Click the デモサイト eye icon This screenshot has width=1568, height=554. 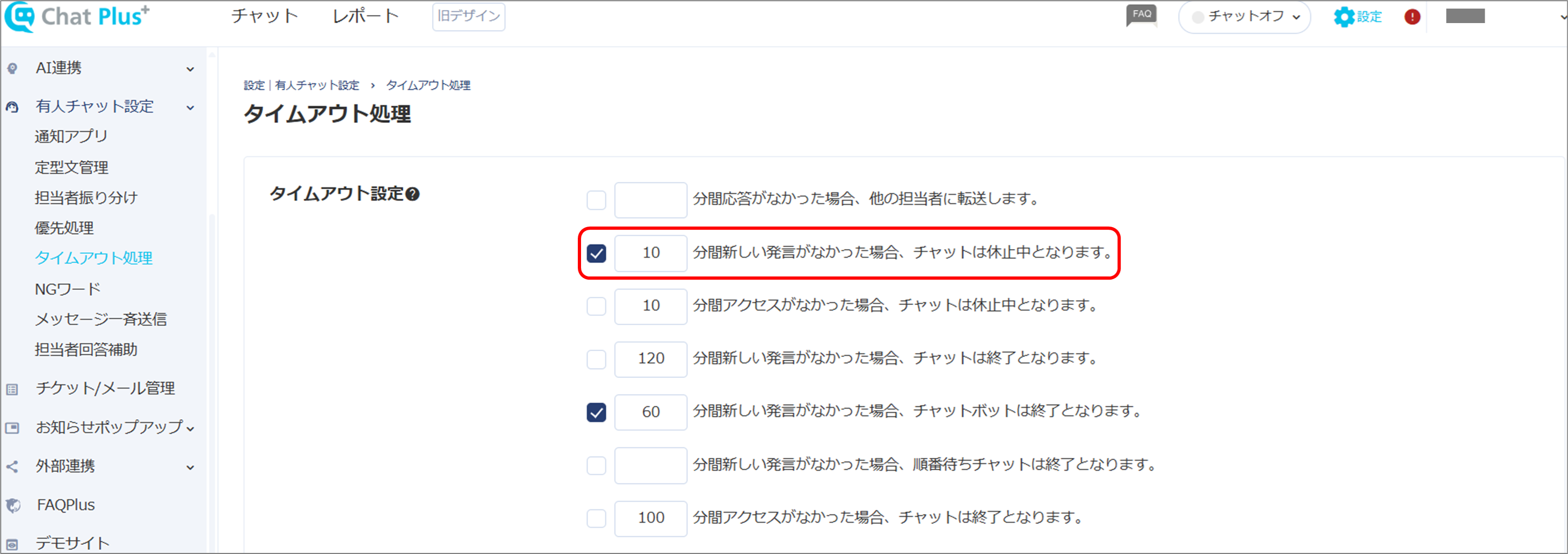12,544
